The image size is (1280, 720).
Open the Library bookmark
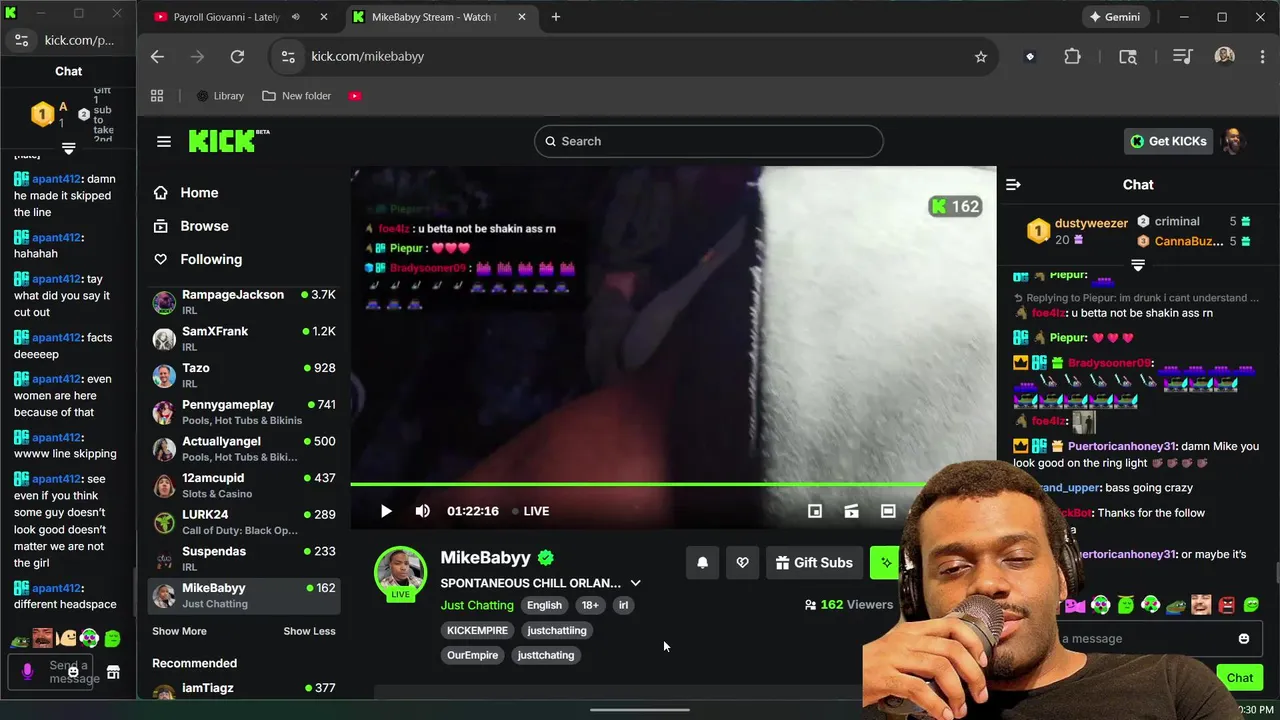tap(220, 96)
